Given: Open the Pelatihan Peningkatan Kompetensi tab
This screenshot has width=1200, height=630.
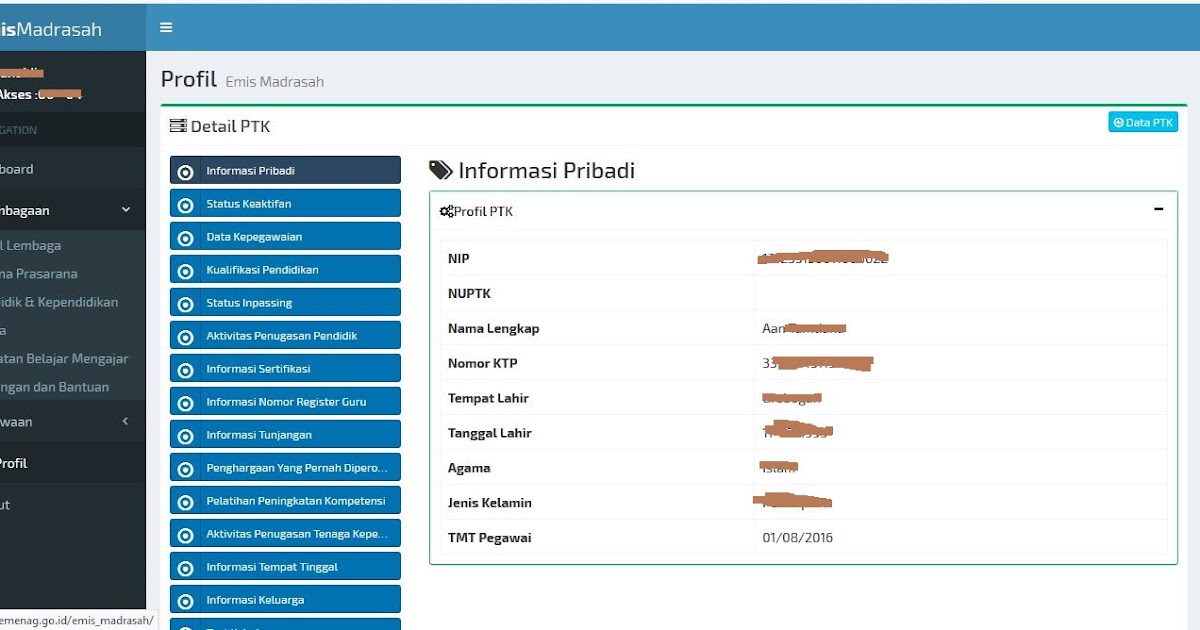Looking at the screenshot, I should (285, 501).
